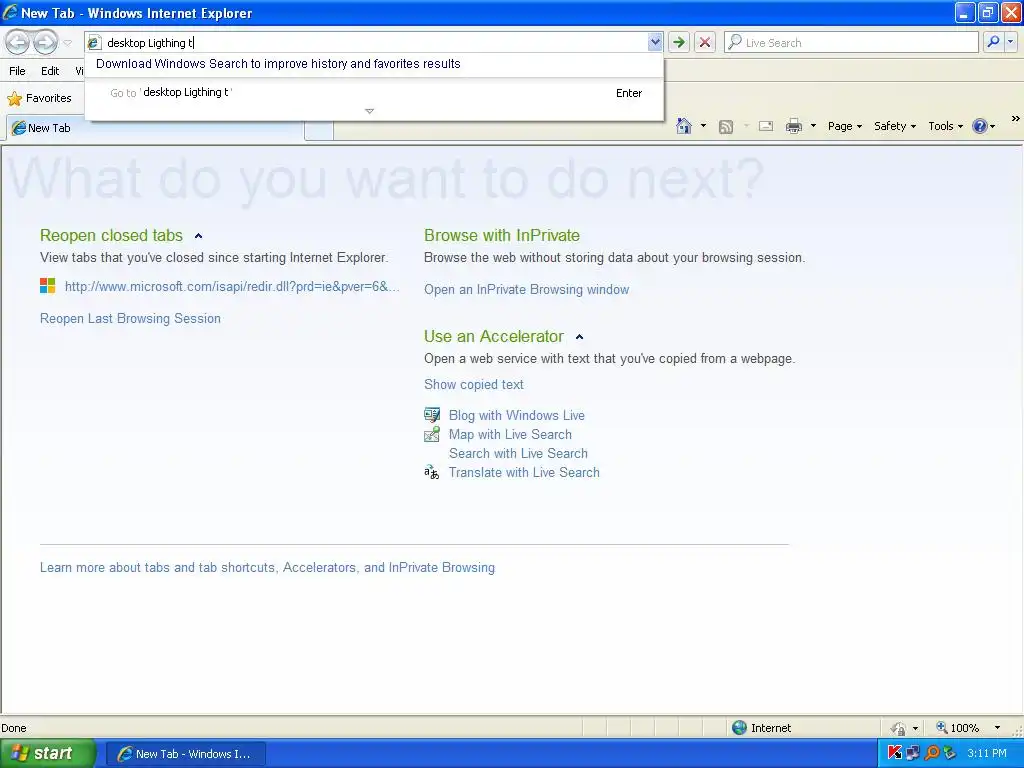The height and width of the screenshot is (768, 1024).
Task: Click the Reopen closed tabs heading
Action: point(111,235)
